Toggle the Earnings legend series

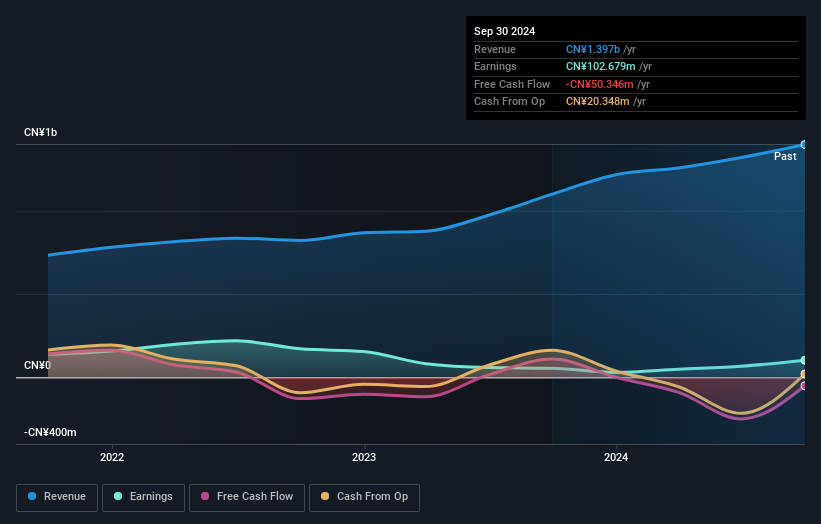coord(143,497)
